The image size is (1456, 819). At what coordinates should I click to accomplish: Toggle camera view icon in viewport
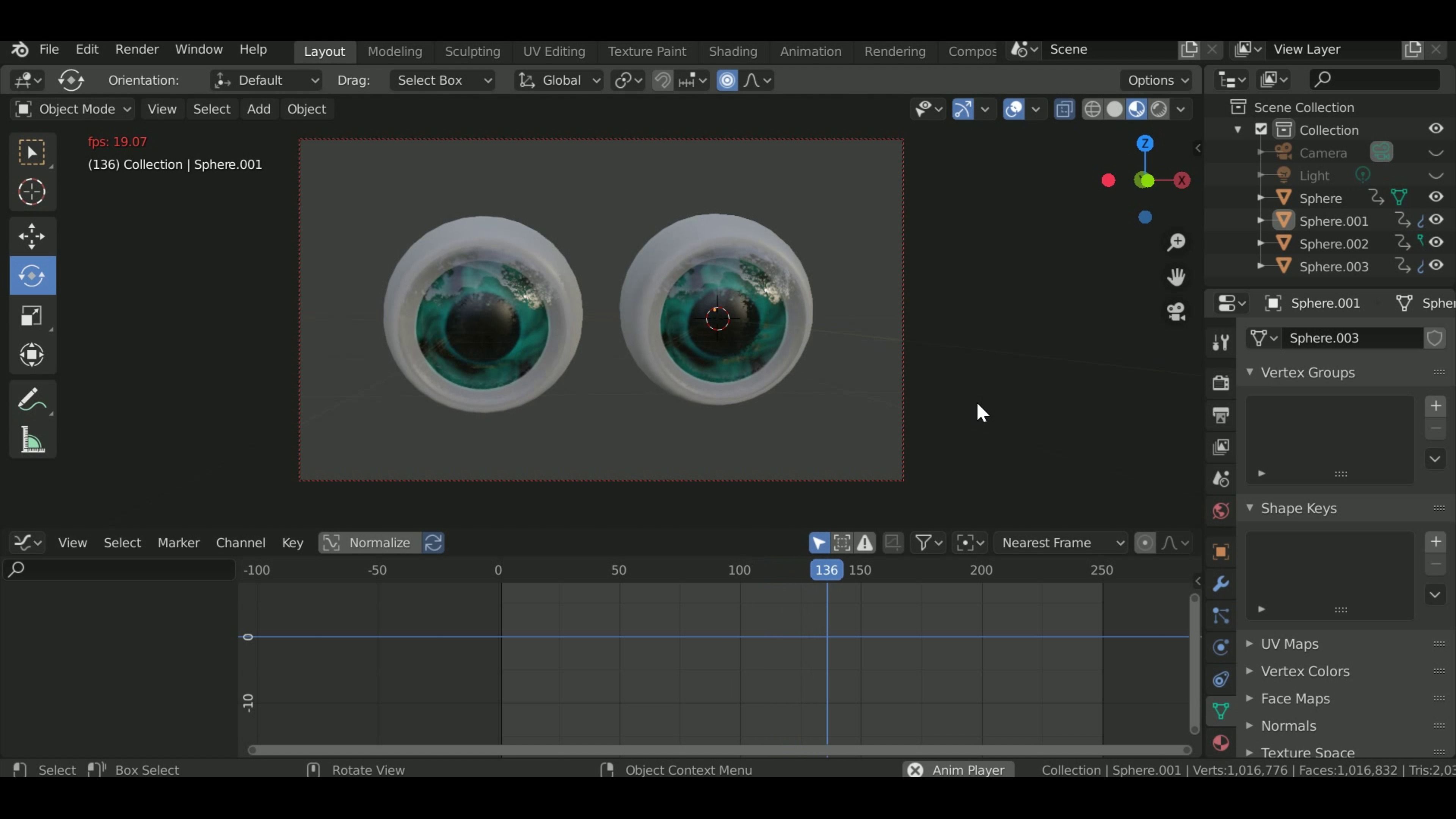(x=1176, y=311)
